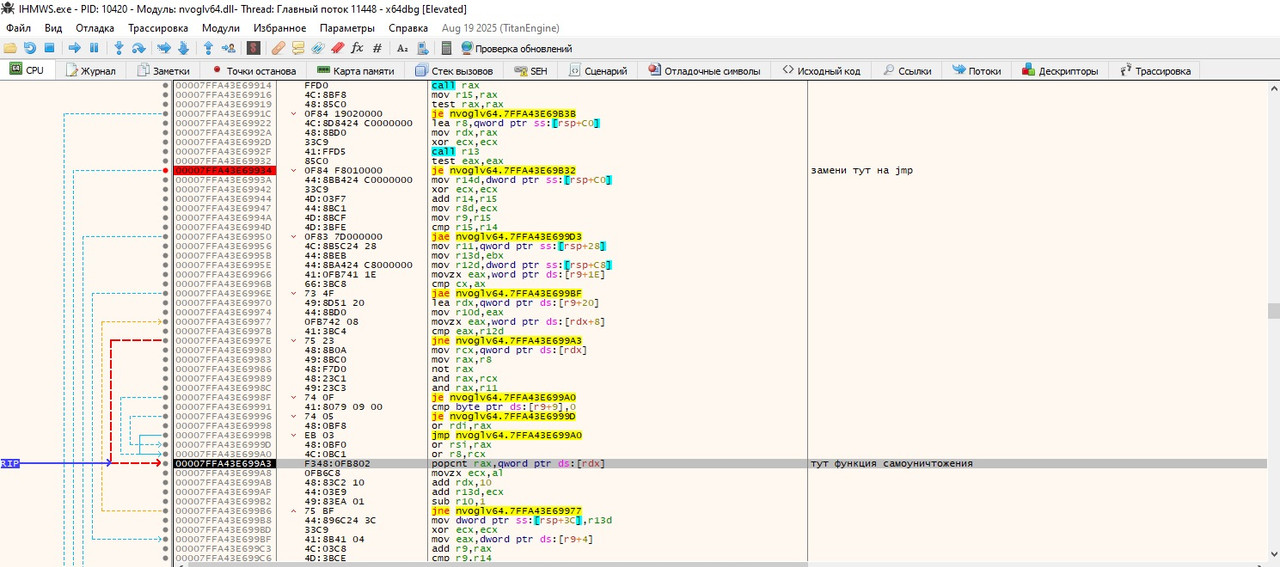Pause execution with the pause icon
The image size is (1280, 567).
(94, 48)
